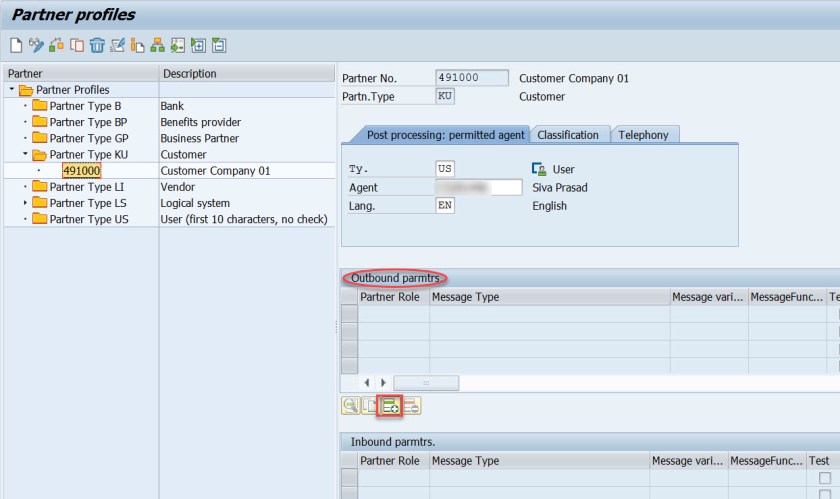Image resolution: width=840 pixels, height=499 pixels.
Task: Click the Expand subtree toolbar icon
Action: (x=198, y=46)
